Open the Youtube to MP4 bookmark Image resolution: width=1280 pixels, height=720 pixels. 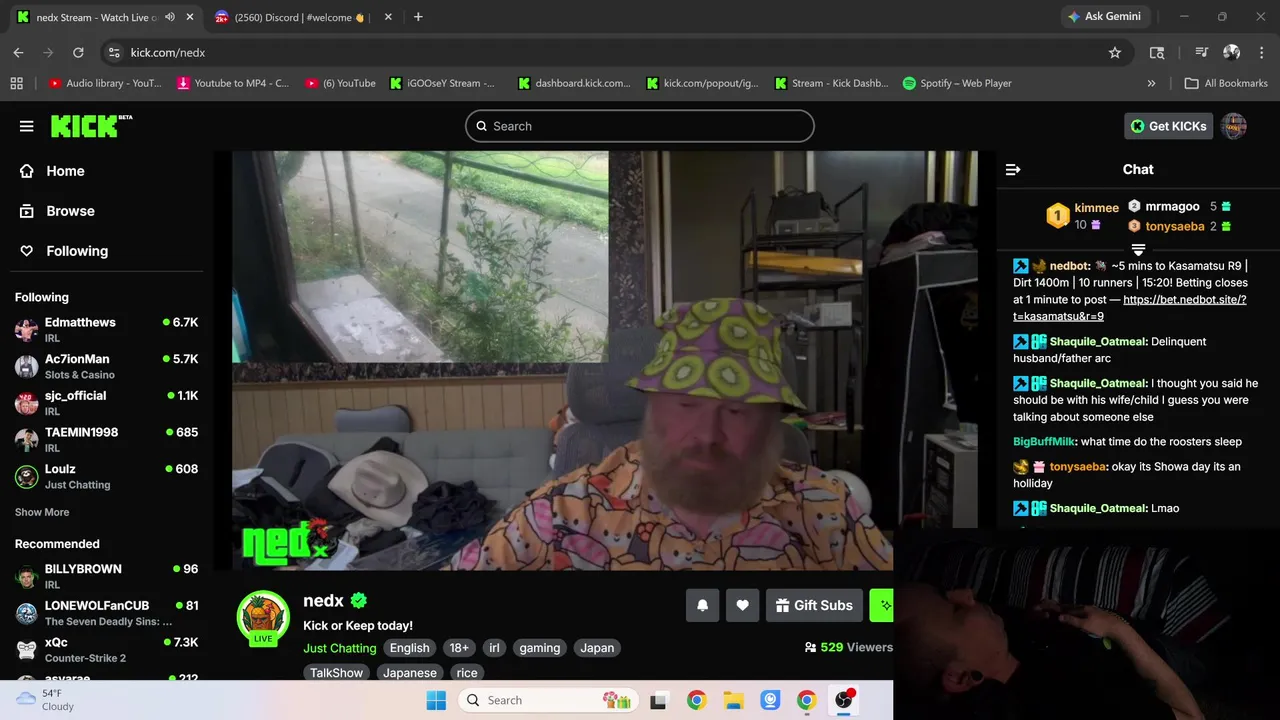click(233, 83)
